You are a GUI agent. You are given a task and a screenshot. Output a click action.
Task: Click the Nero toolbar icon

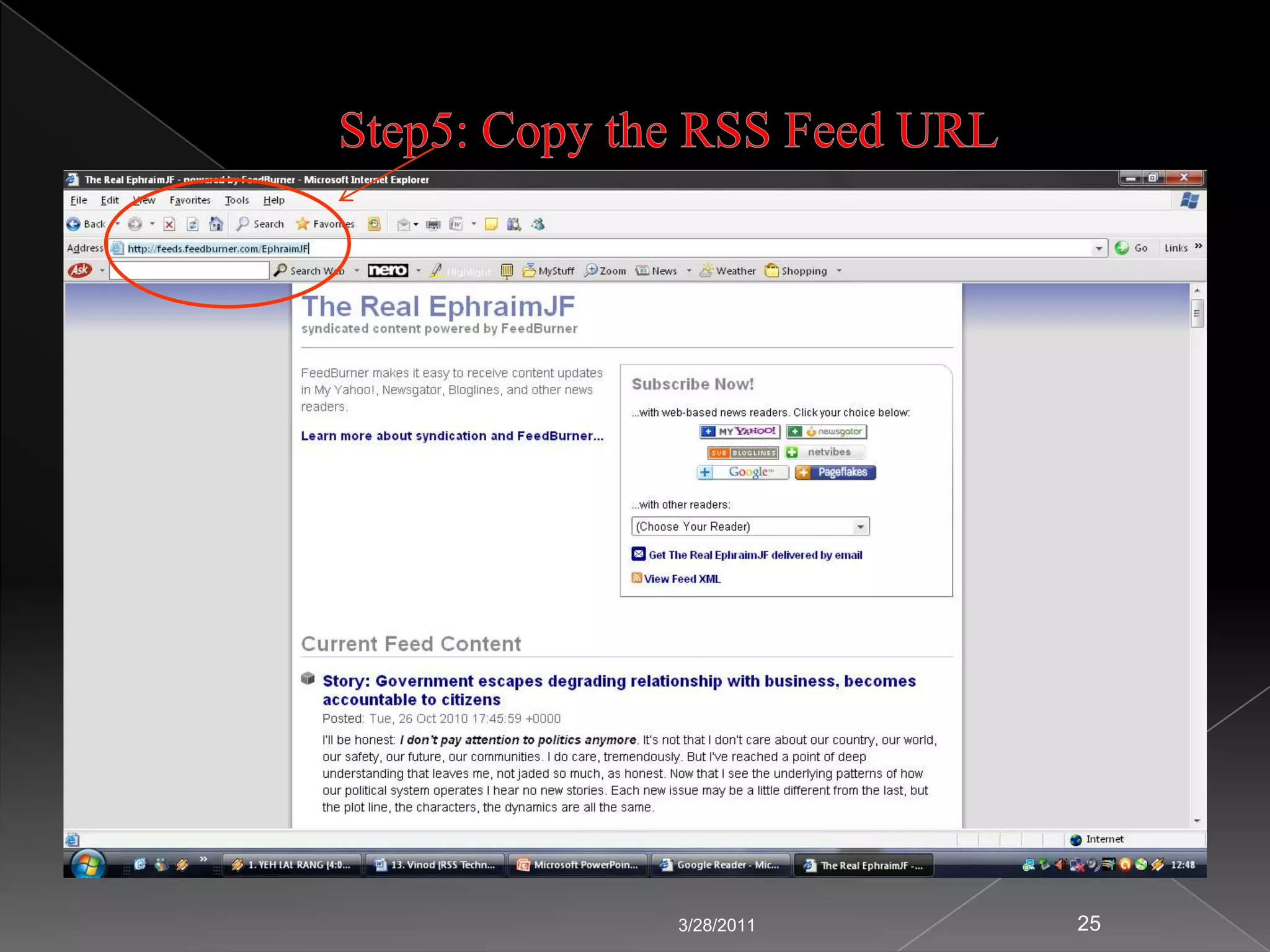coord(388,270)
